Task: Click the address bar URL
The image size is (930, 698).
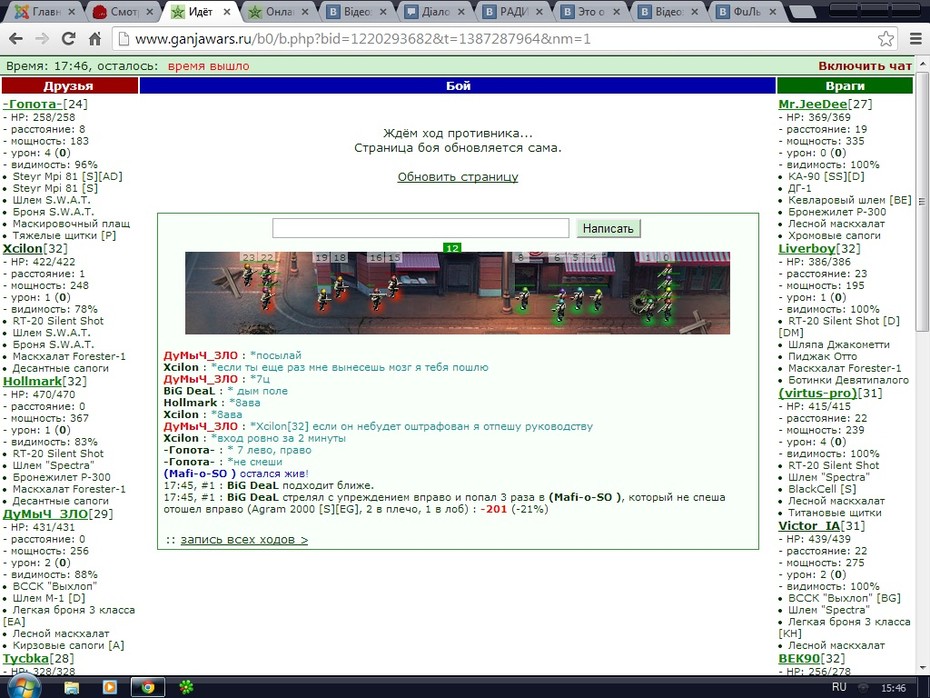Action: pos(363,39)
